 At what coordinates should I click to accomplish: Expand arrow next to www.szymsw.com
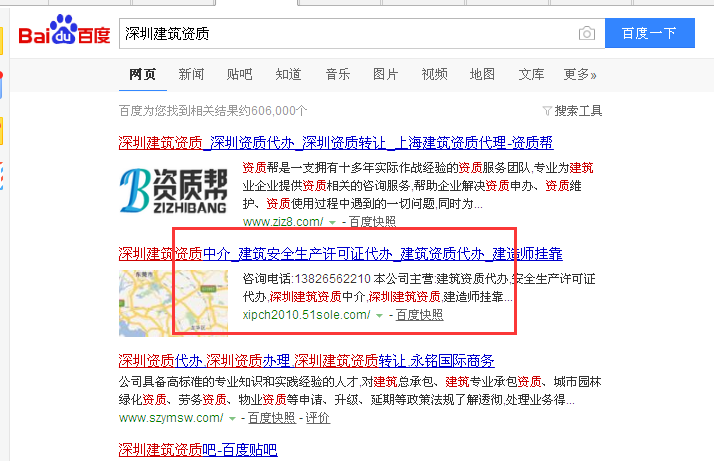pyautogui.click(x=232, y=418)
